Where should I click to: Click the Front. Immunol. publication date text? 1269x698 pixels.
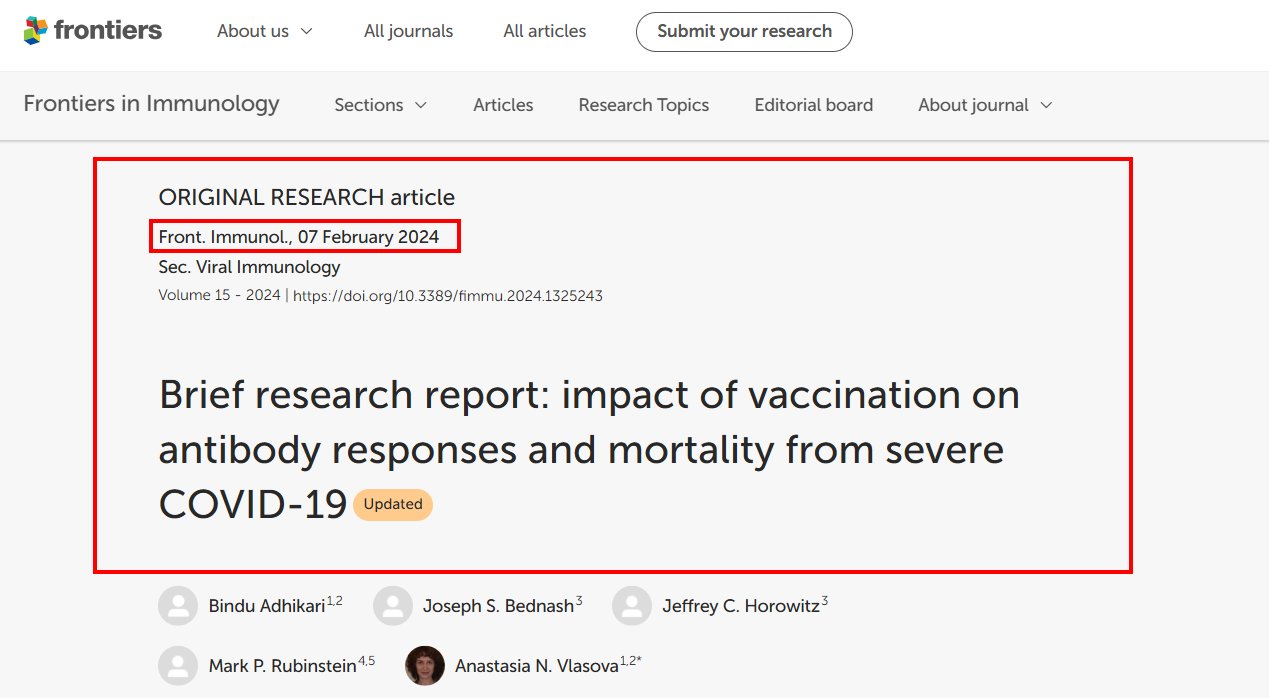[x=299, y=237]
